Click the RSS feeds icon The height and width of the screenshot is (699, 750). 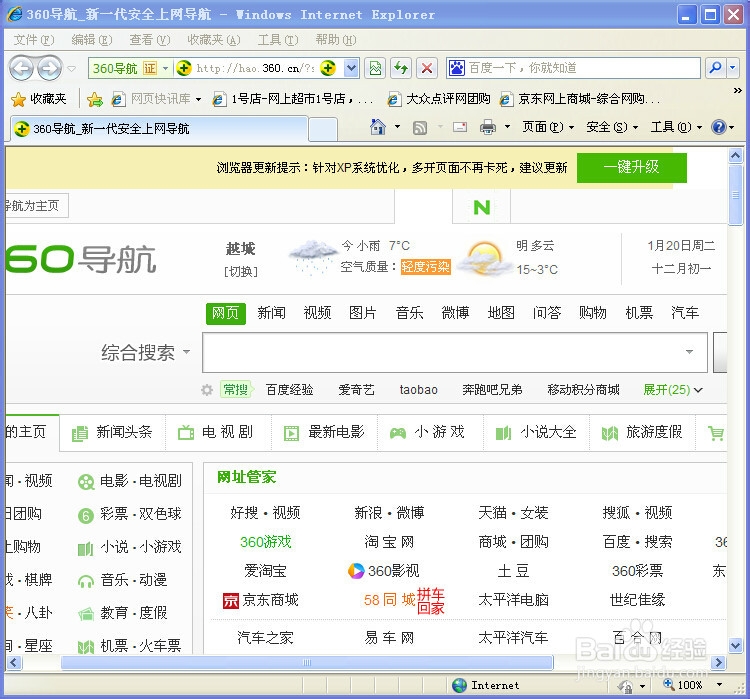[419, 128]
